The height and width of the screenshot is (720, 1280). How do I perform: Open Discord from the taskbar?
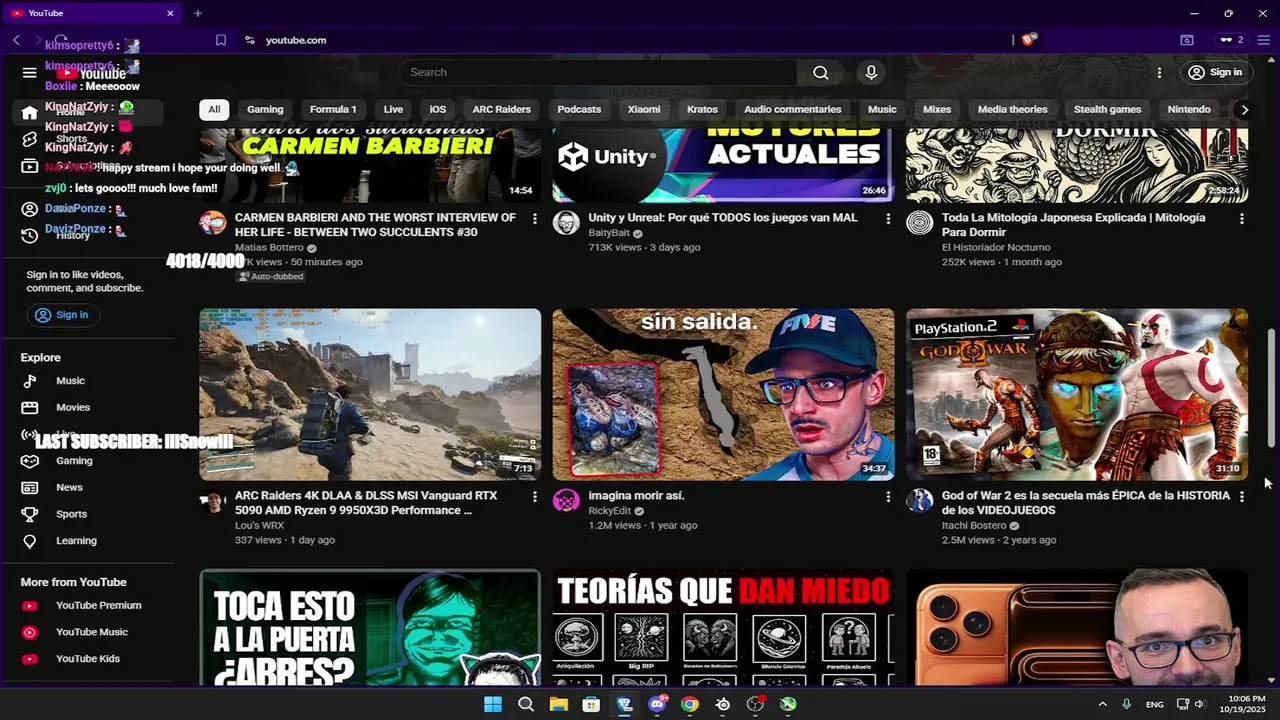click(657, 704)
